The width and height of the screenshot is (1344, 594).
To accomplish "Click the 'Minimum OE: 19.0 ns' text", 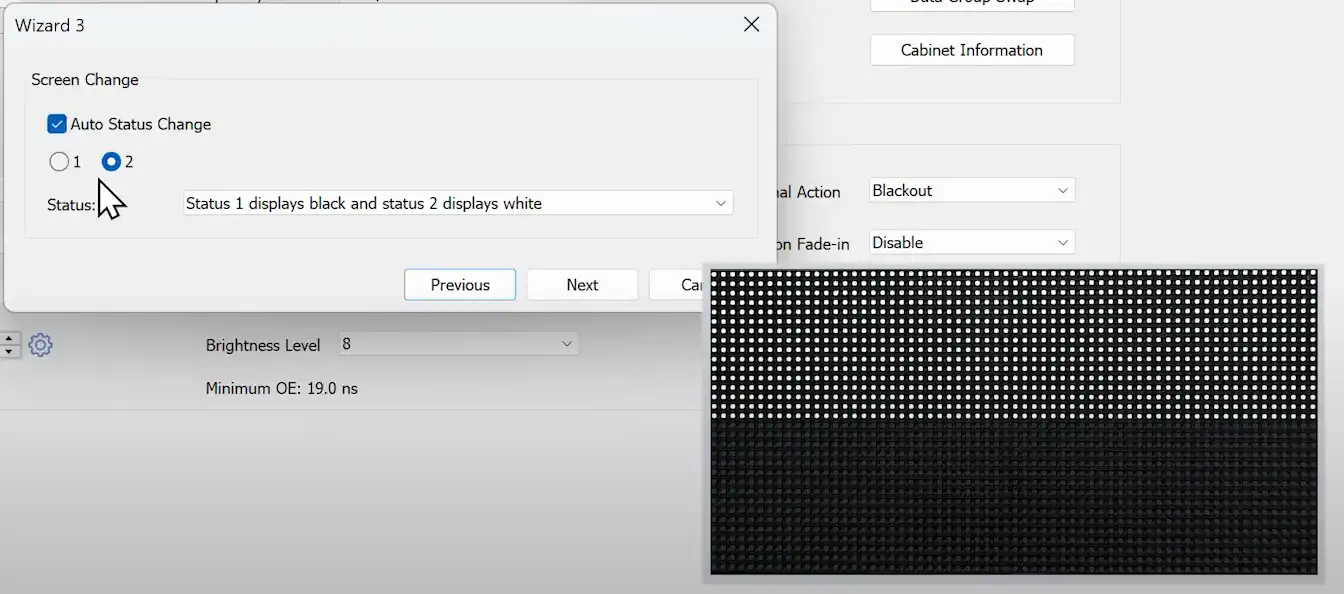I will click(282, 388).
